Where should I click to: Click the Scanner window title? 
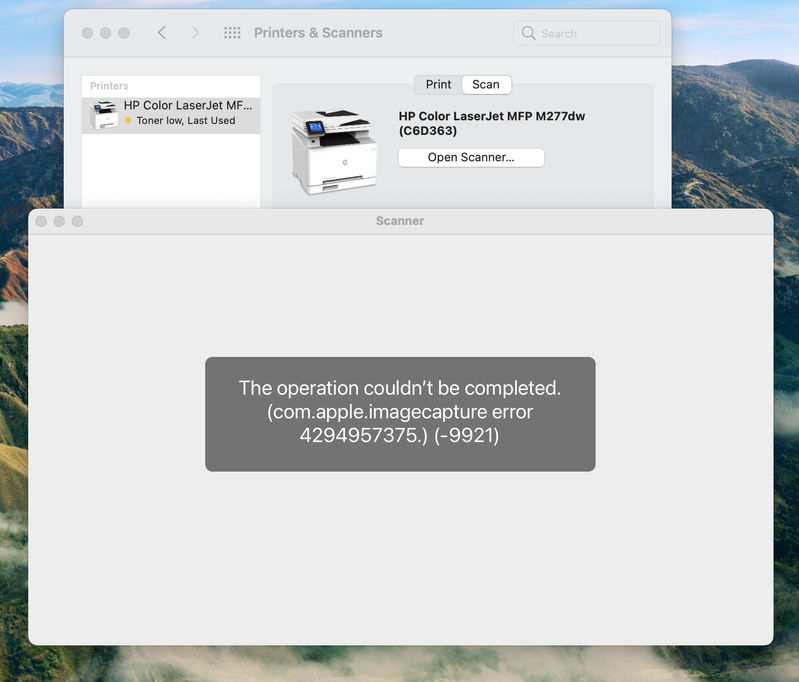[x=400, y=221]
